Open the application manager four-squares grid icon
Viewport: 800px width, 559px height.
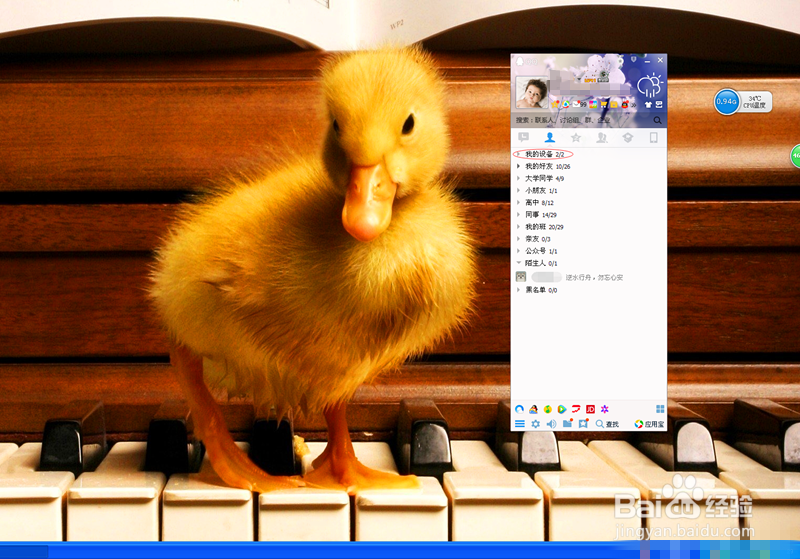[x=660, y=409]
